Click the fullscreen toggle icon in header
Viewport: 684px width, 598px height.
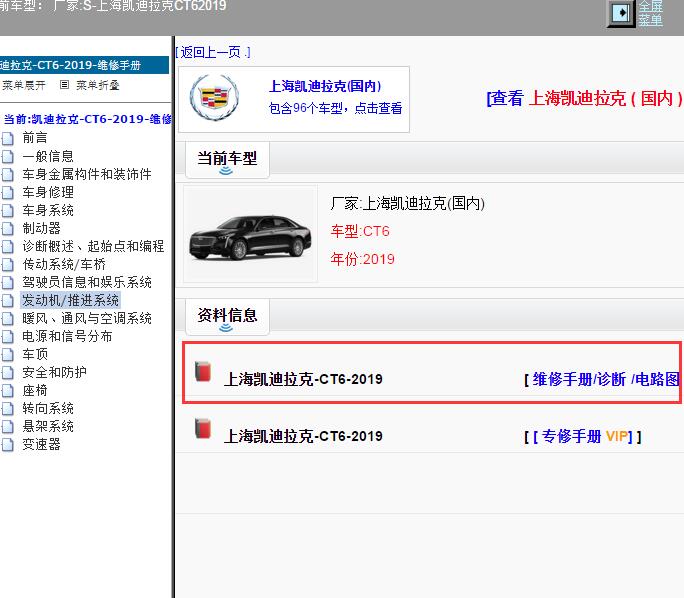[621, 13]
